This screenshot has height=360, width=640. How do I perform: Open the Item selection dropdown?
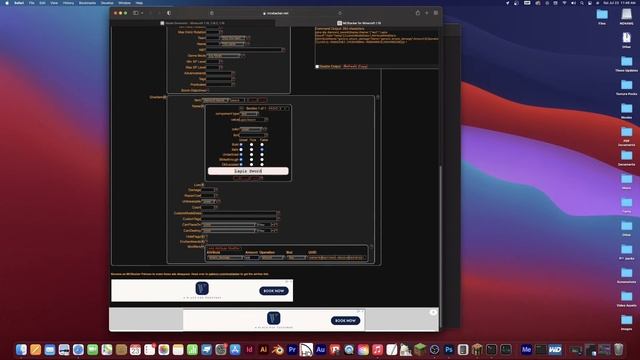[216, 100]
